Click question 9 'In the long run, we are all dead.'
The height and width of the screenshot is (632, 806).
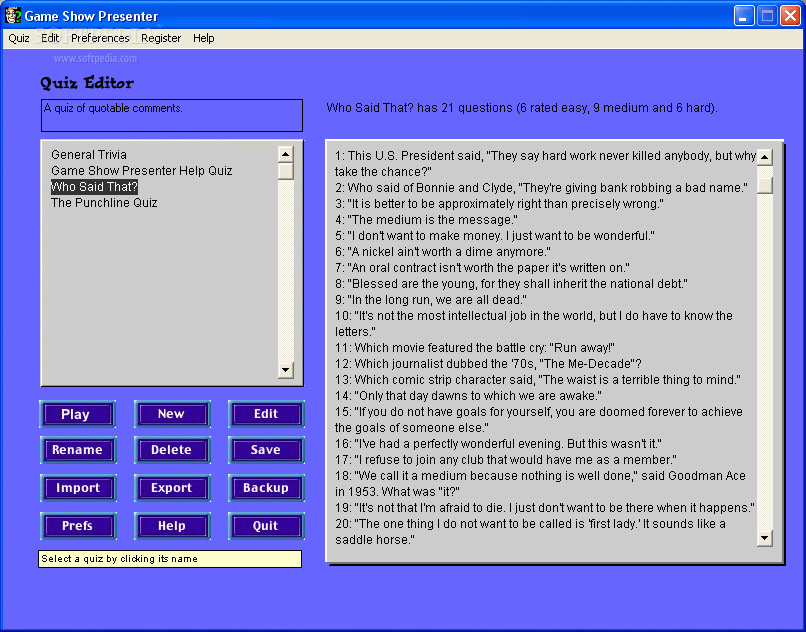pos(431,299)
